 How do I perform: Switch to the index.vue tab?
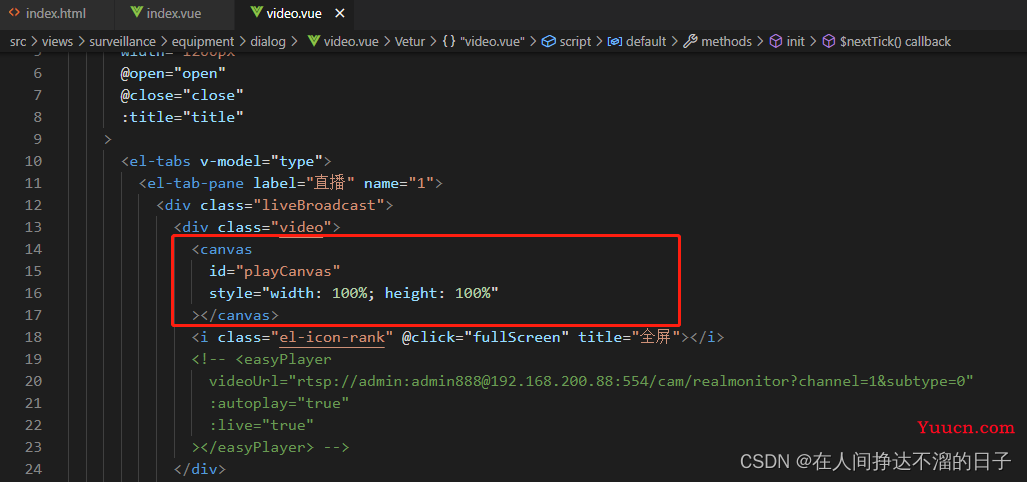(x=173, y=14)
